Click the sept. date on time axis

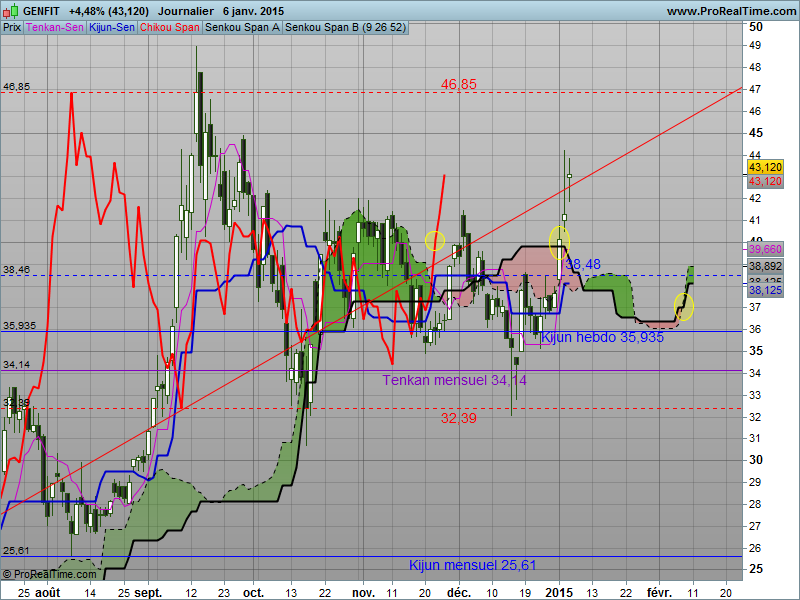148,593
